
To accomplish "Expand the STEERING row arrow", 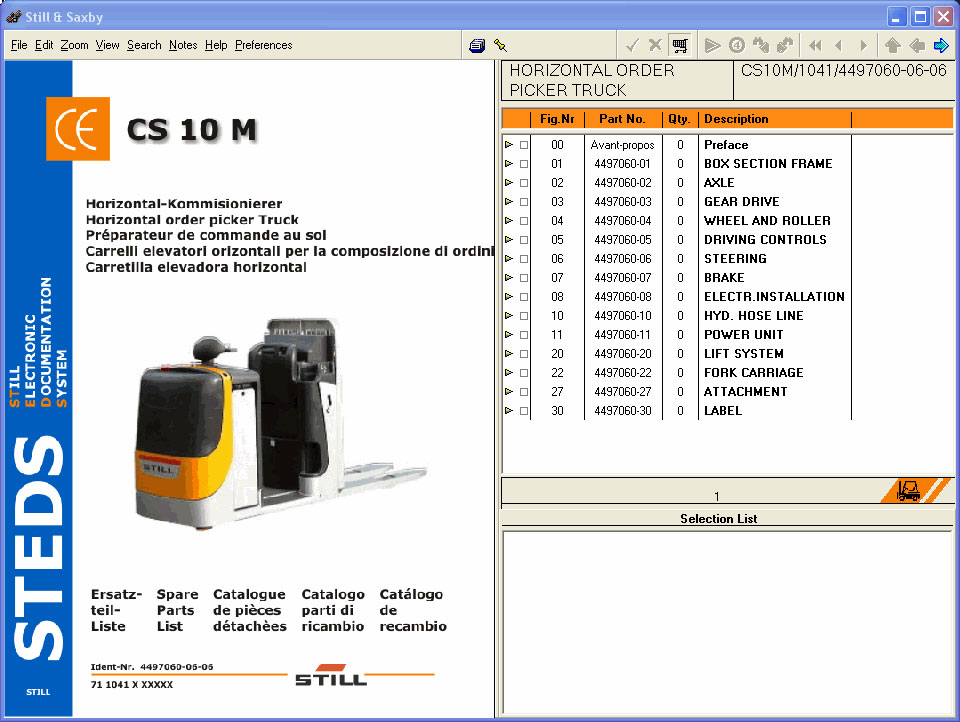I will pyautogui.click(x=509, y=258).
